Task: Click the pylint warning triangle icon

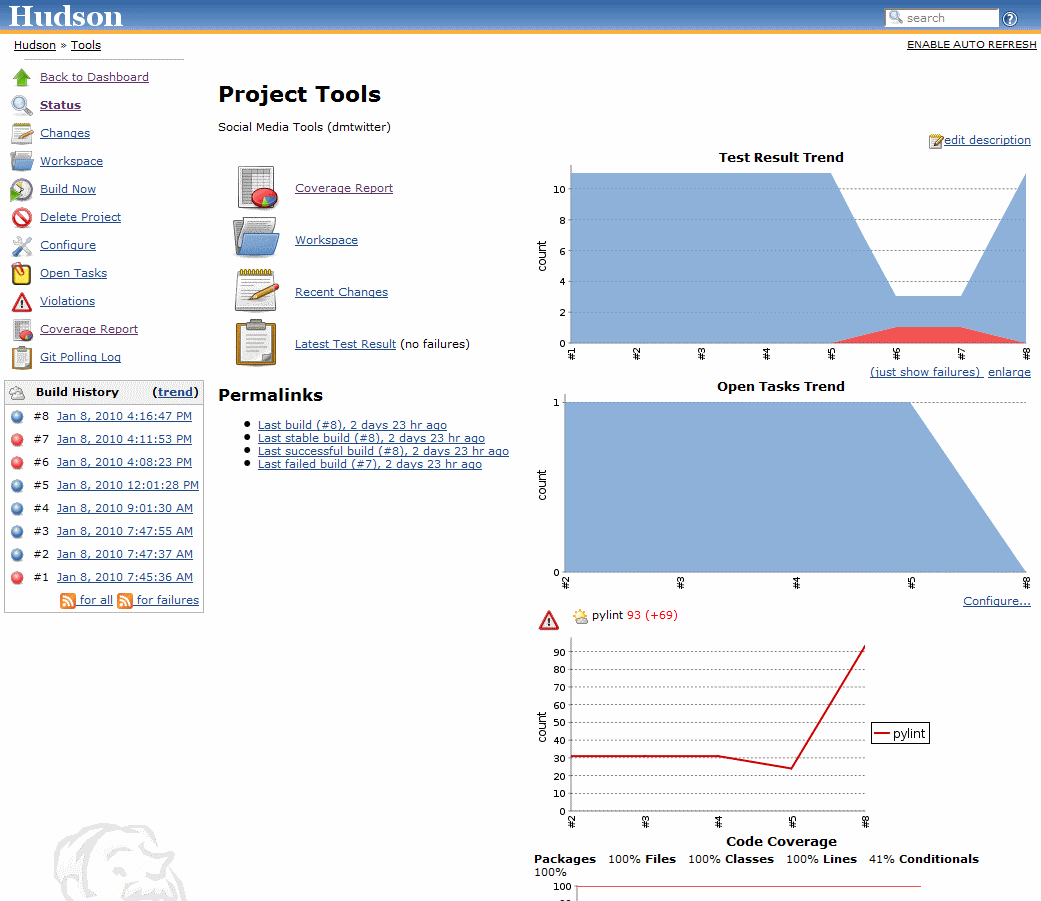Action: 549,620
